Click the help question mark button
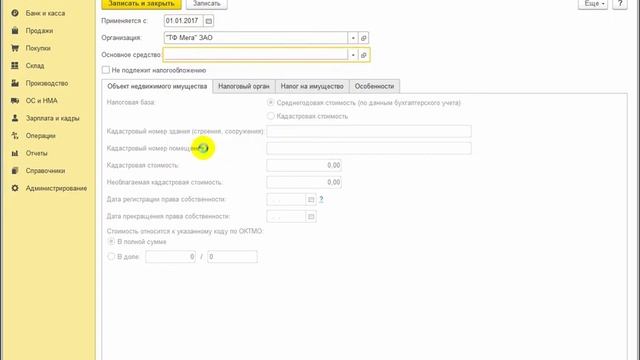The height and width of the screenshot is (360, 640). (x=620, y=4)
